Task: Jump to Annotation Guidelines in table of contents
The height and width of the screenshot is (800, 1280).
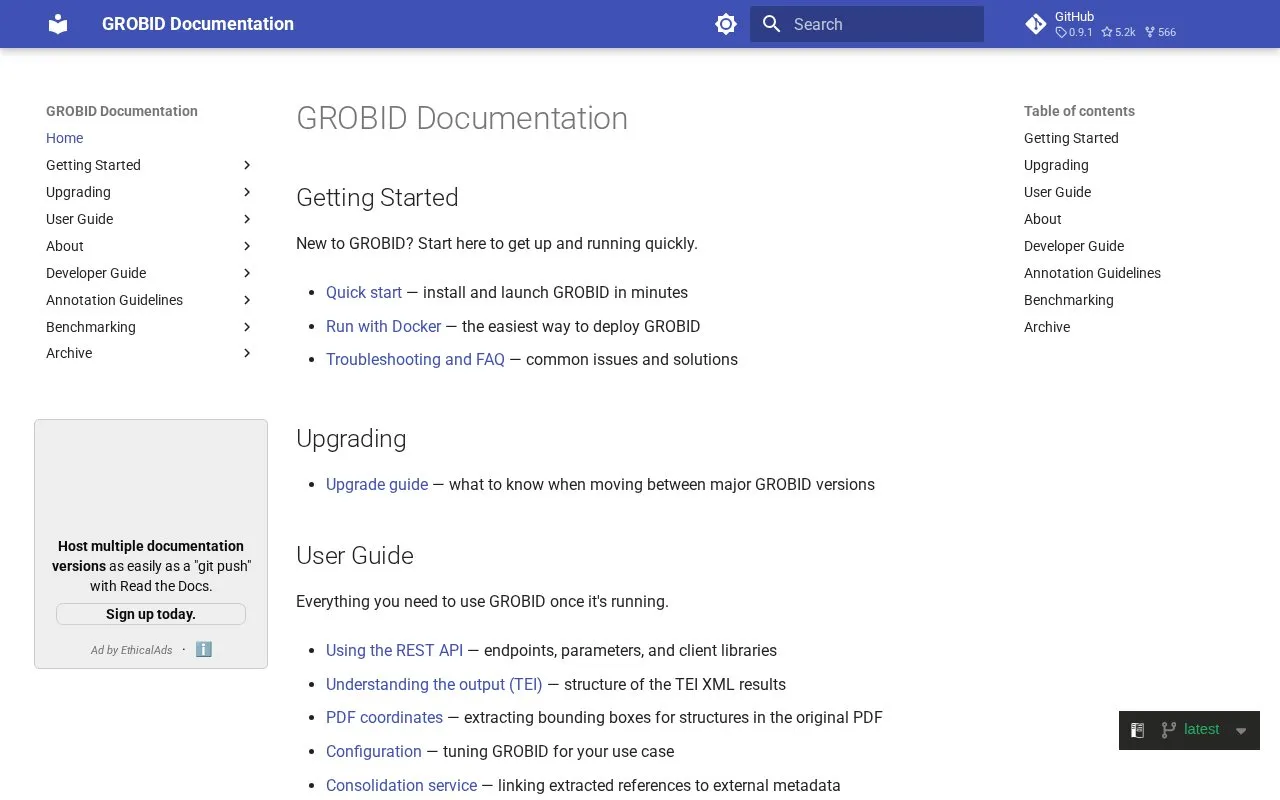Action: pos(1092,273)
